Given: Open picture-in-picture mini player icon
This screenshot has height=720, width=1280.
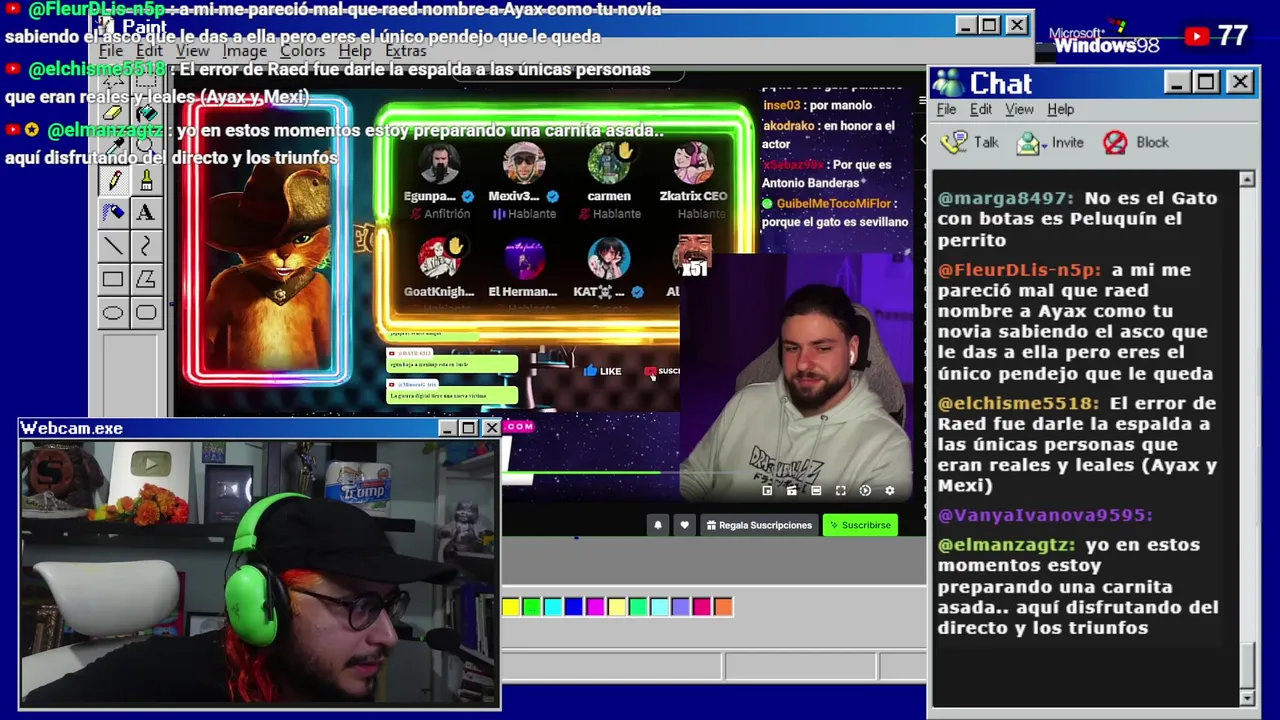Looking at the screenshot, I should (767, 491).
